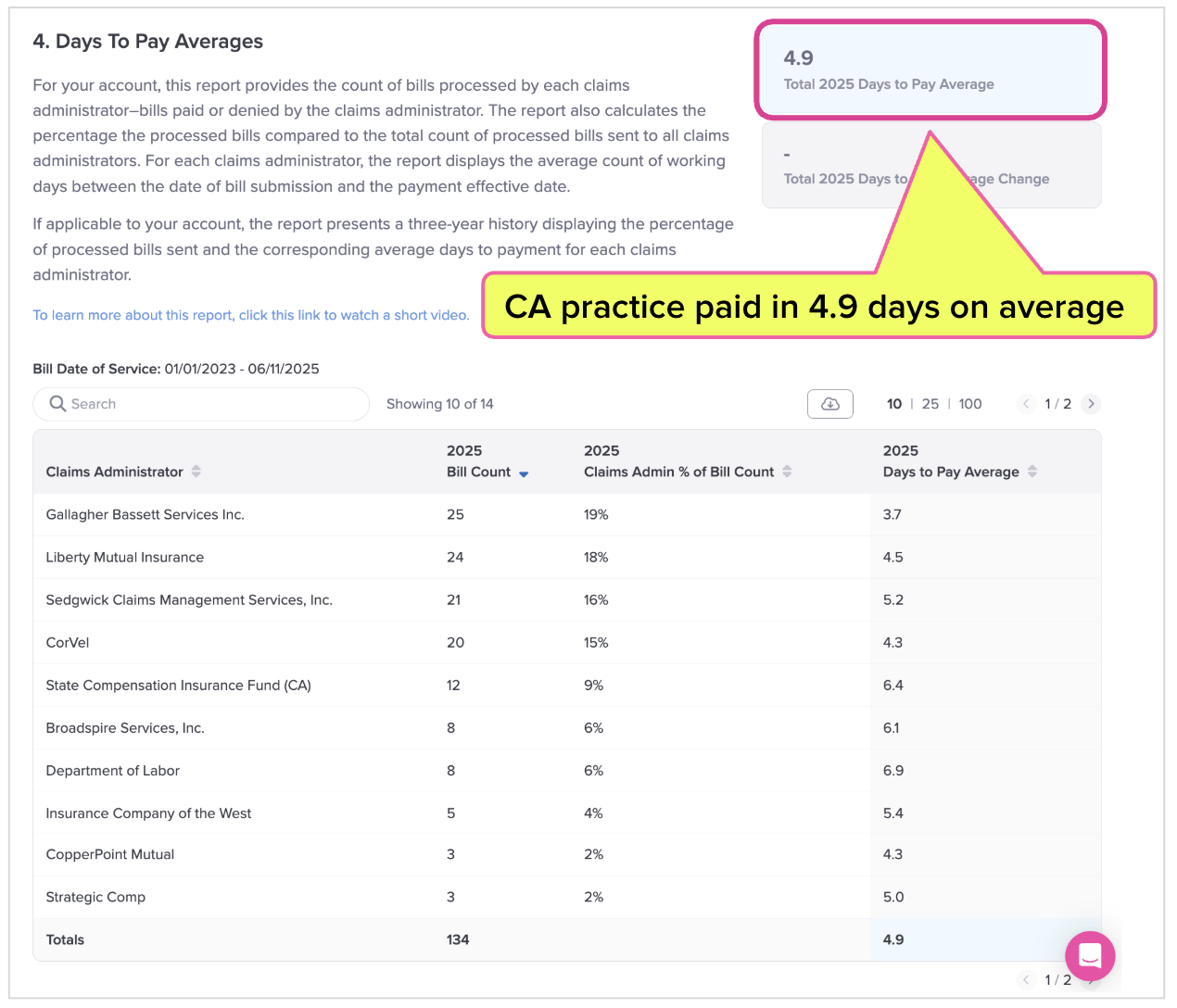
Task: Sort by Claims Administrator column arrows
Action: [x=196, y=472]
